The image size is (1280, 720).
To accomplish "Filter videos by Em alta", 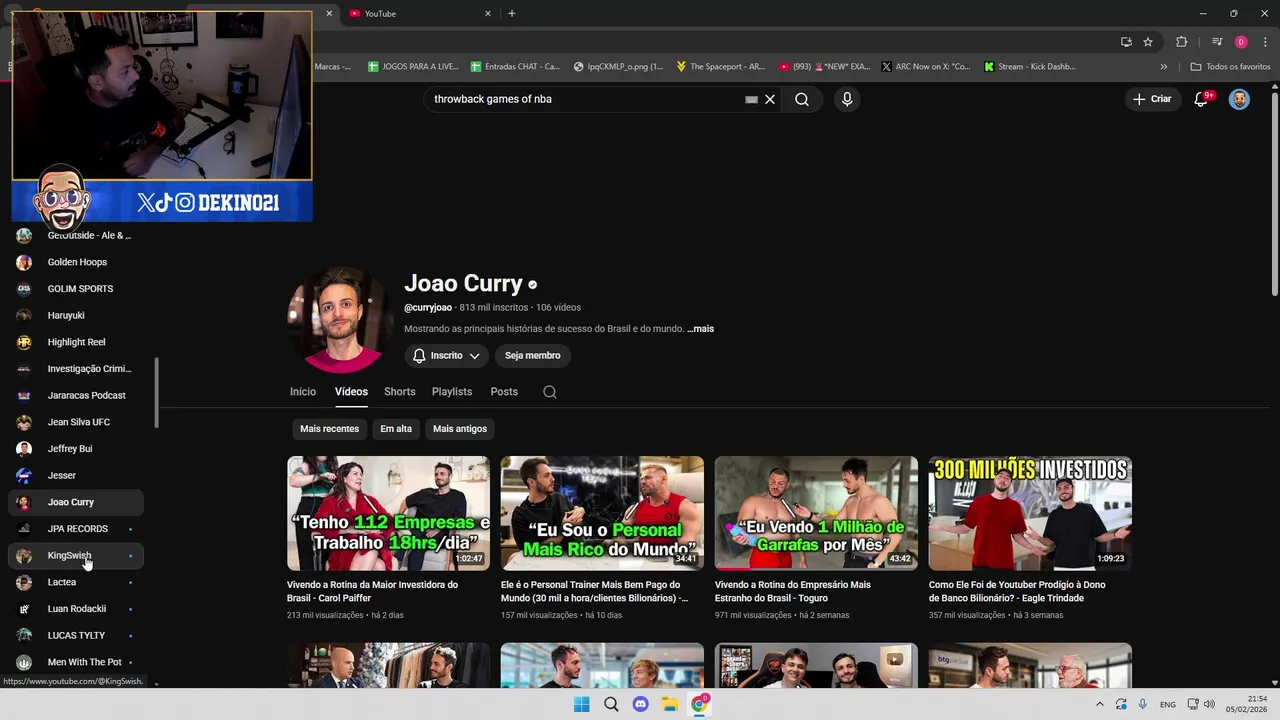I will click(x=396, y=429).
